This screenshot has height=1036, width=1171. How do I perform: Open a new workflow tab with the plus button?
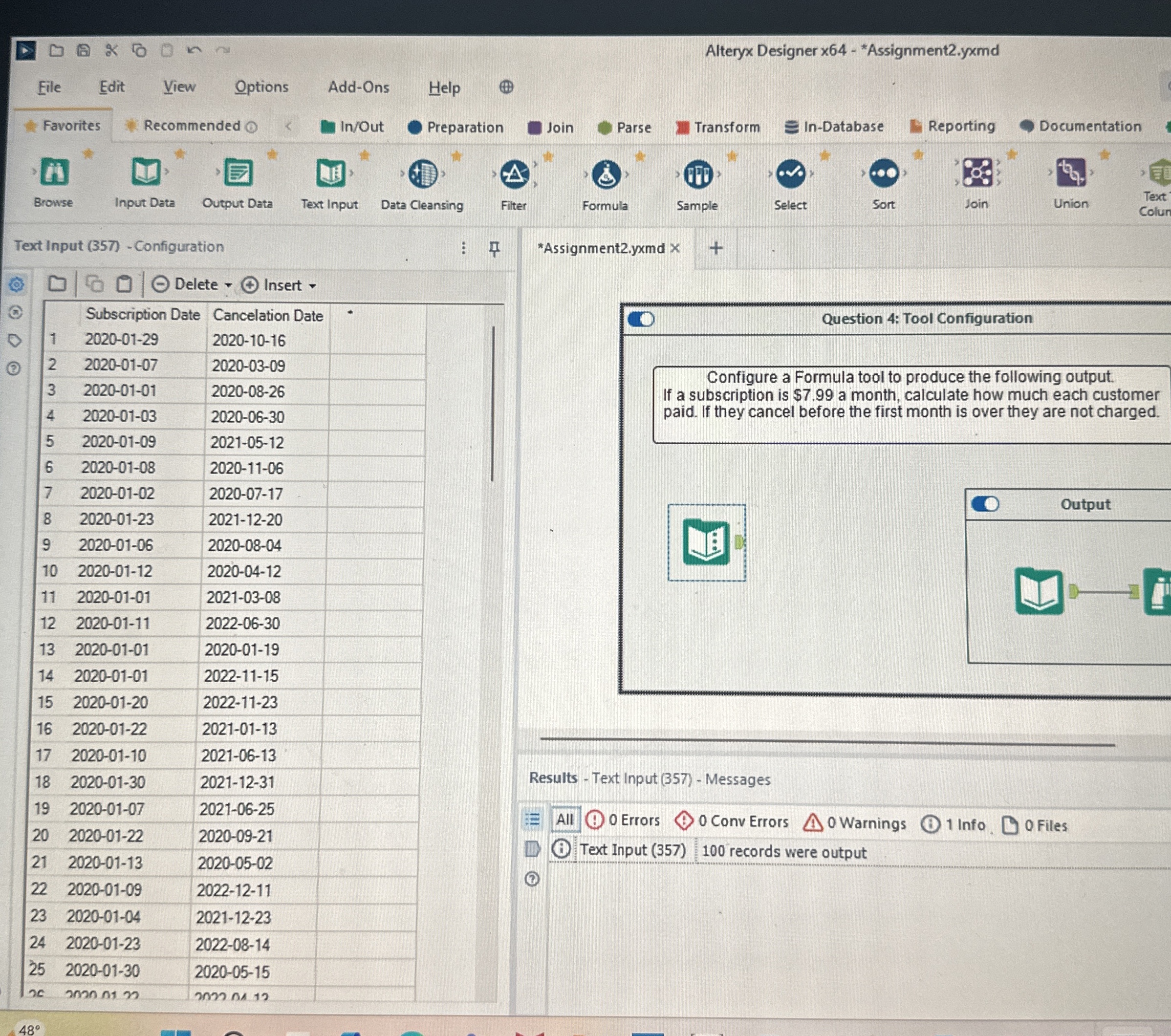pos(716,248)
